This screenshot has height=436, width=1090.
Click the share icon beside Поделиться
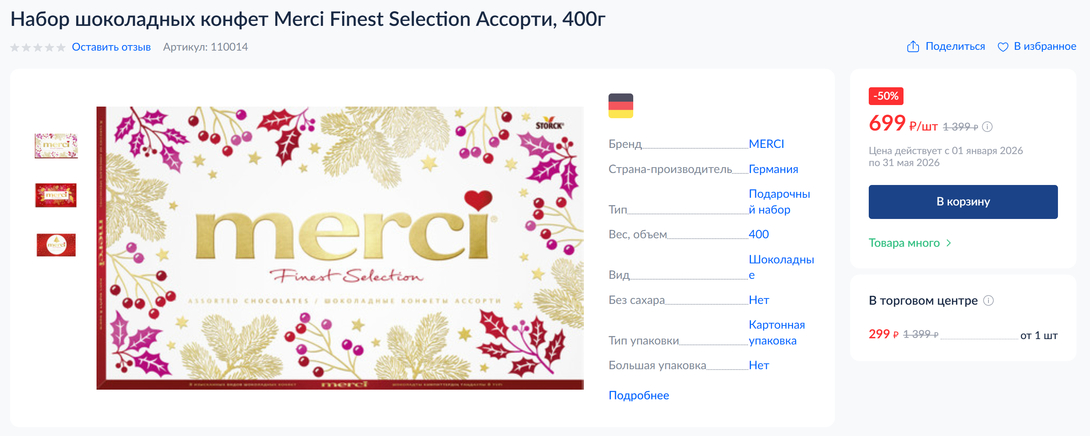(912, 47)
